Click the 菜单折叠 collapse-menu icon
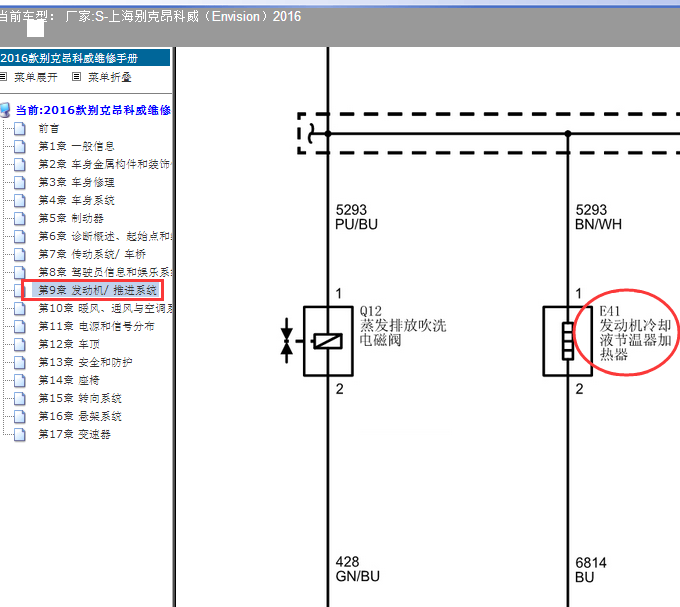Image resolution: width=680 pixels, height=607 pixels. [x=76, y=77]
